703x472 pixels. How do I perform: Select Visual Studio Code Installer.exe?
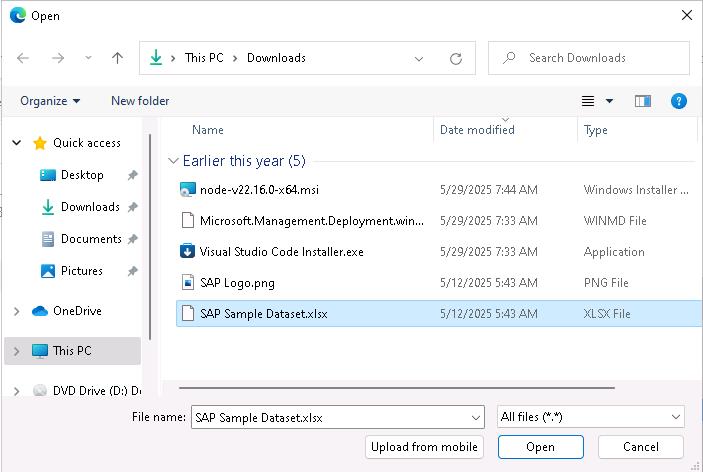coord(281,252)
